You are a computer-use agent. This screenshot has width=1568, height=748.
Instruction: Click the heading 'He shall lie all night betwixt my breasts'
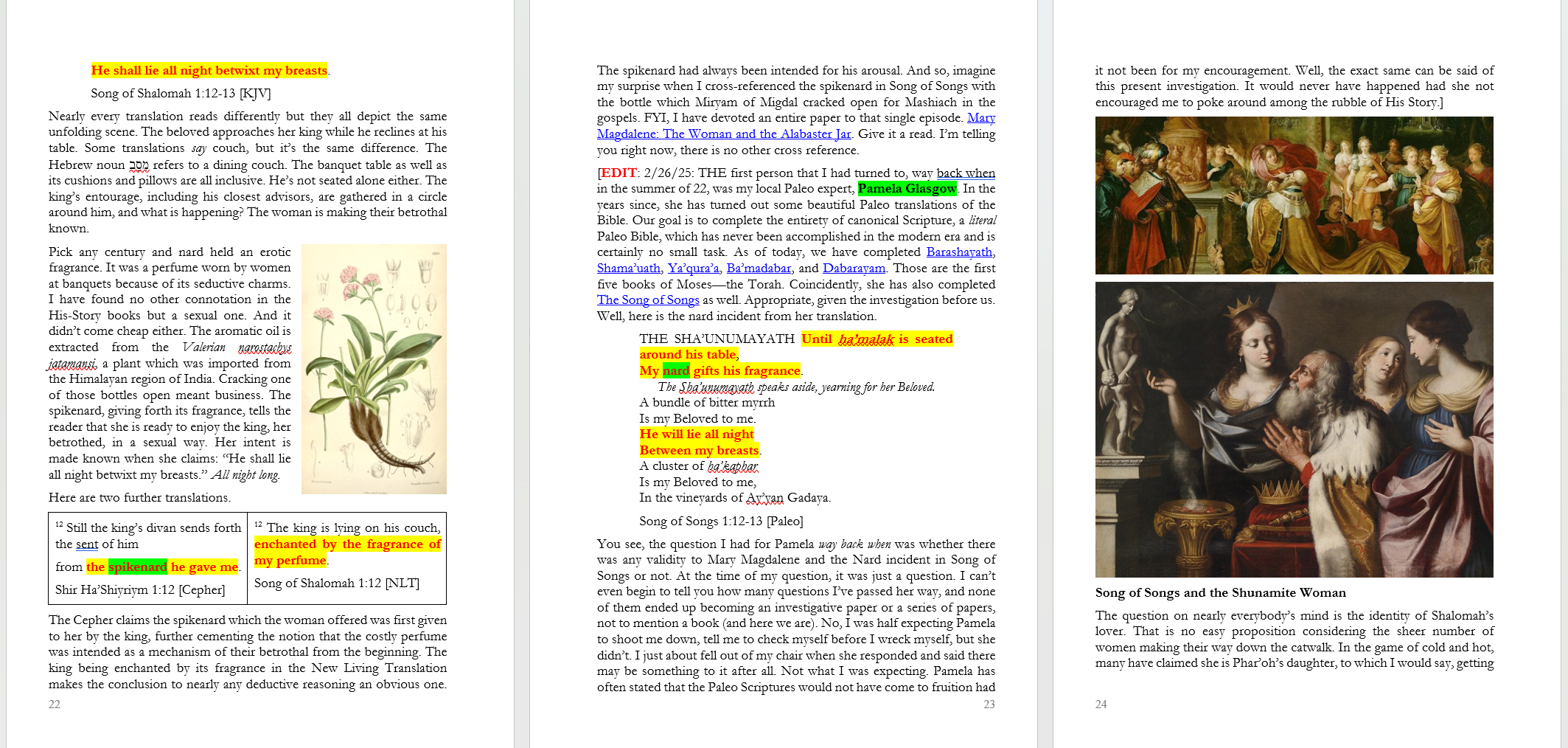coord(209,71)
